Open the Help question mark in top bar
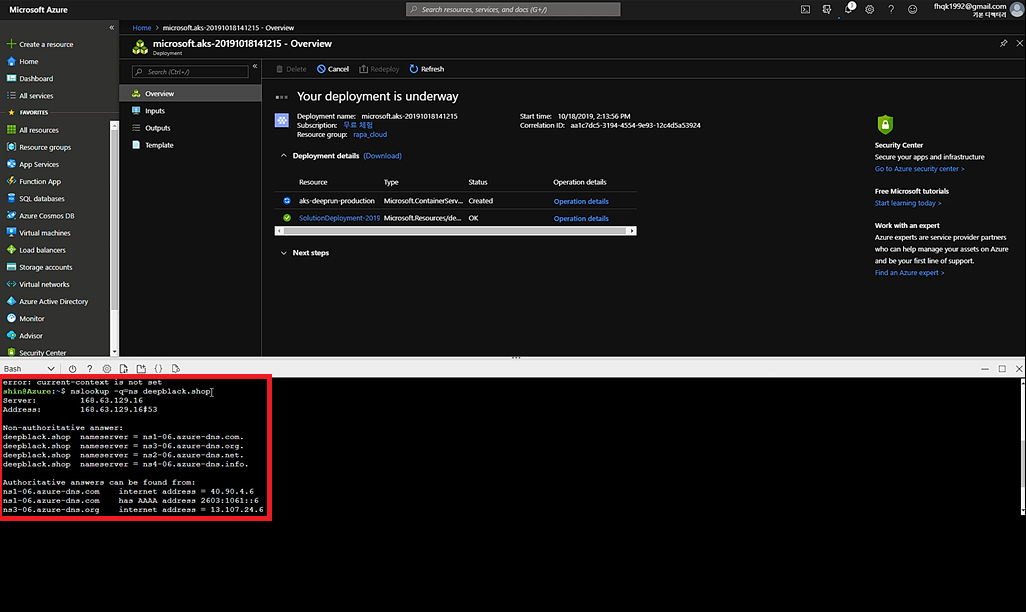Image resolution: width=1026 pixels, height=612 pixels. click(891, 9)
